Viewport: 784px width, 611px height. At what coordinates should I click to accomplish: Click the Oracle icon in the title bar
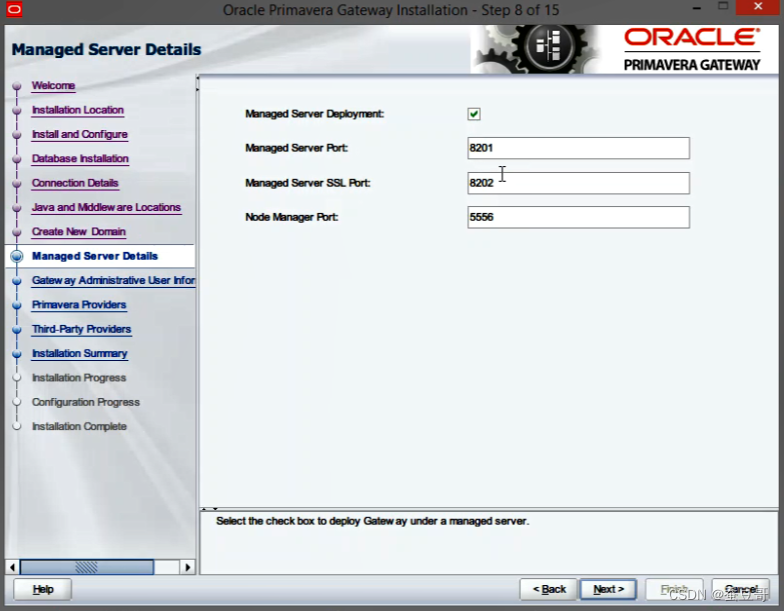[x=14, y=10]
